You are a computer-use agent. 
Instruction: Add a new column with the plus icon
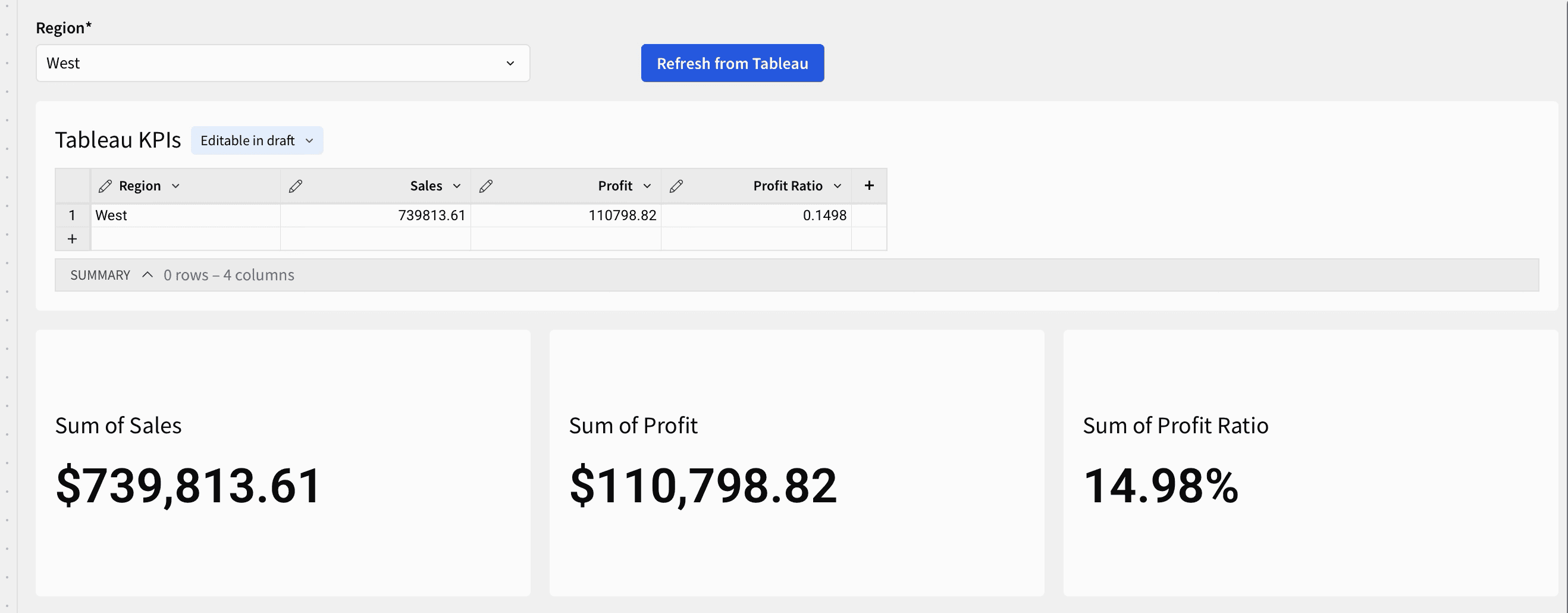[x=869, y=186]
